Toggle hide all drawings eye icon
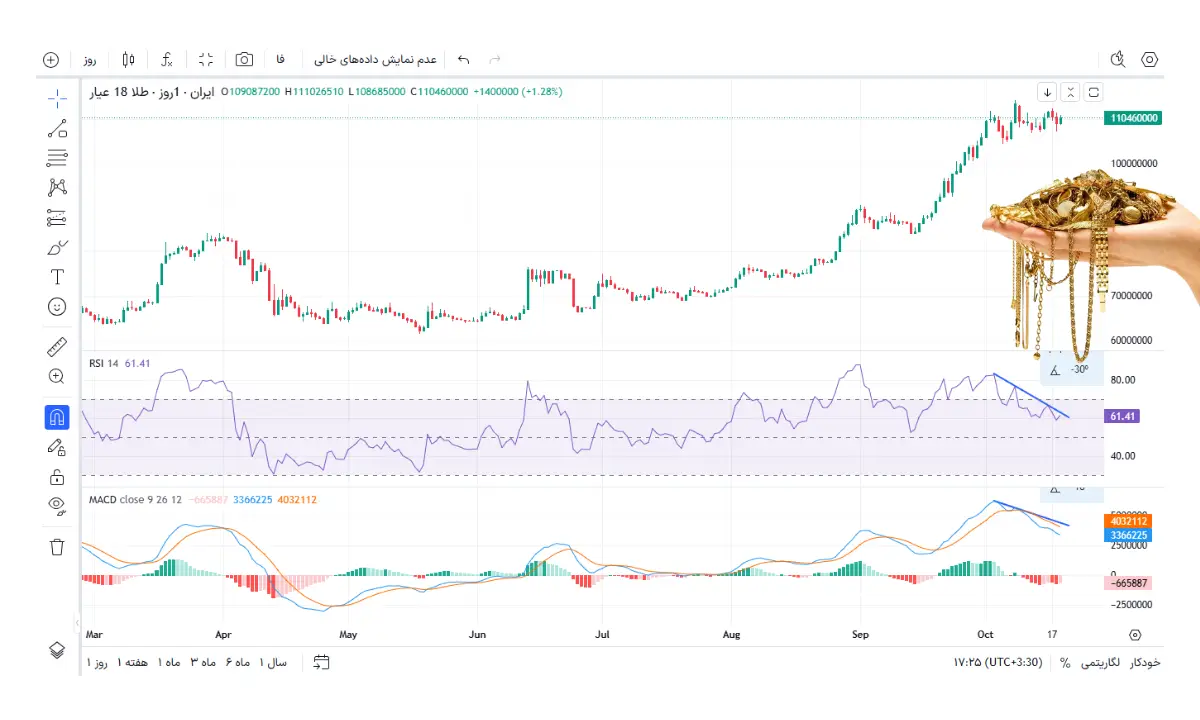 coord(57,505)
